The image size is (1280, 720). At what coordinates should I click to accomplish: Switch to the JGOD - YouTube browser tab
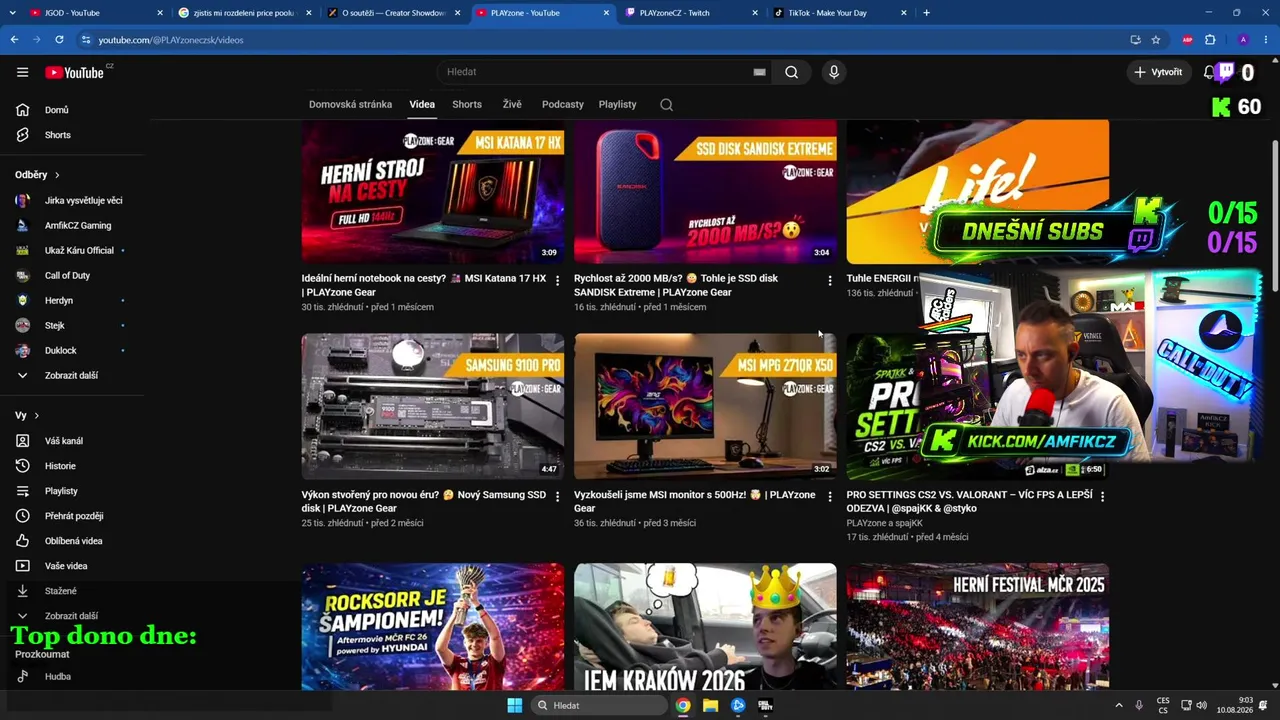(95, 13)
